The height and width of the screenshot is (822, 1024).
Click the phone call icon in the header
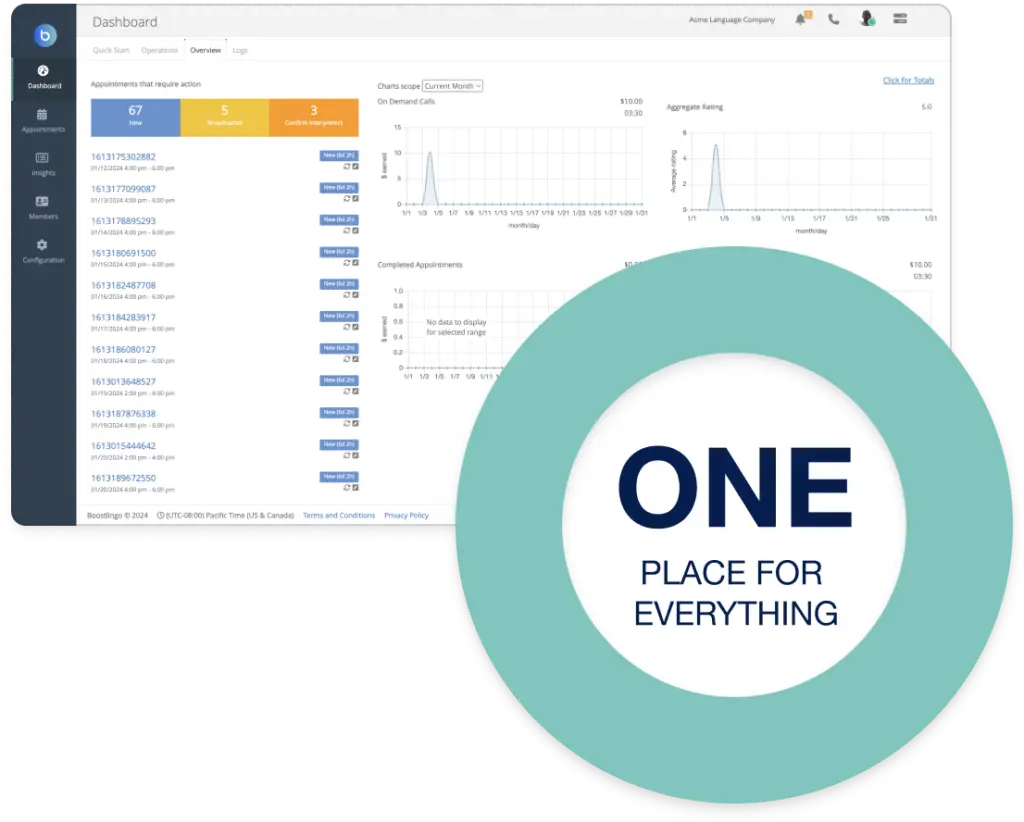point(834,20)
